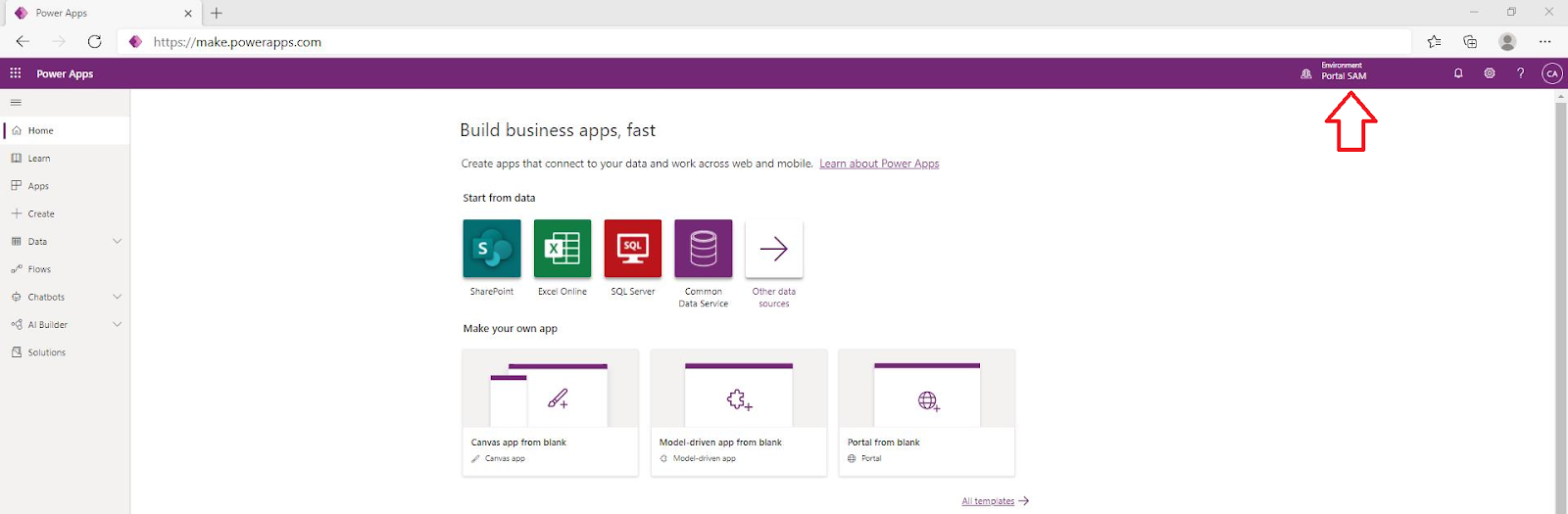Open Learn in the sidebar
The height and width of the screenshot is (514, 1568).
tap(65, 159)
